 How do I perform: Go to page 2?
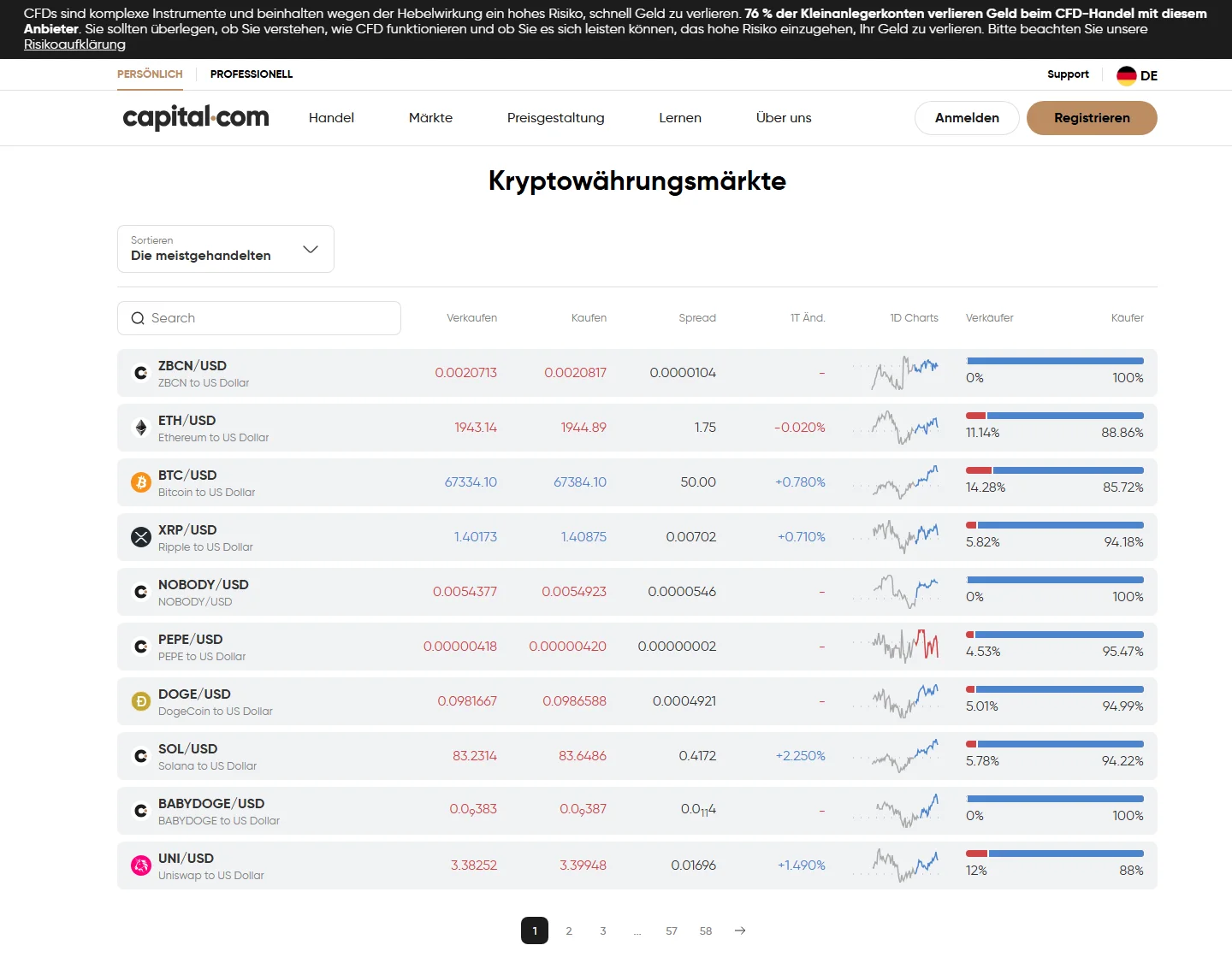[x=569, y=930]
